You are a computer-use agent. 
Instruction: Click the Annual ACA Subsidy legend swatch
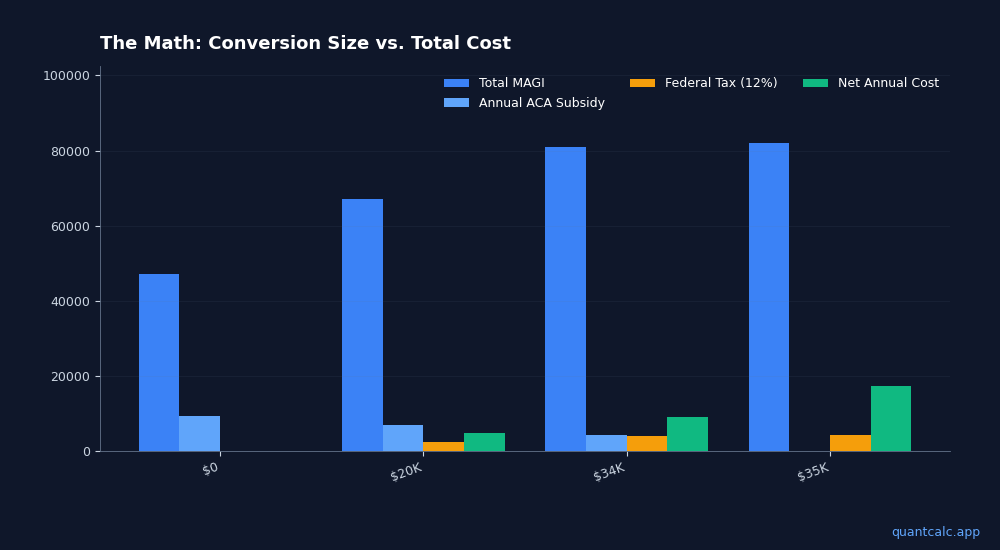click(x=456, y=103)
